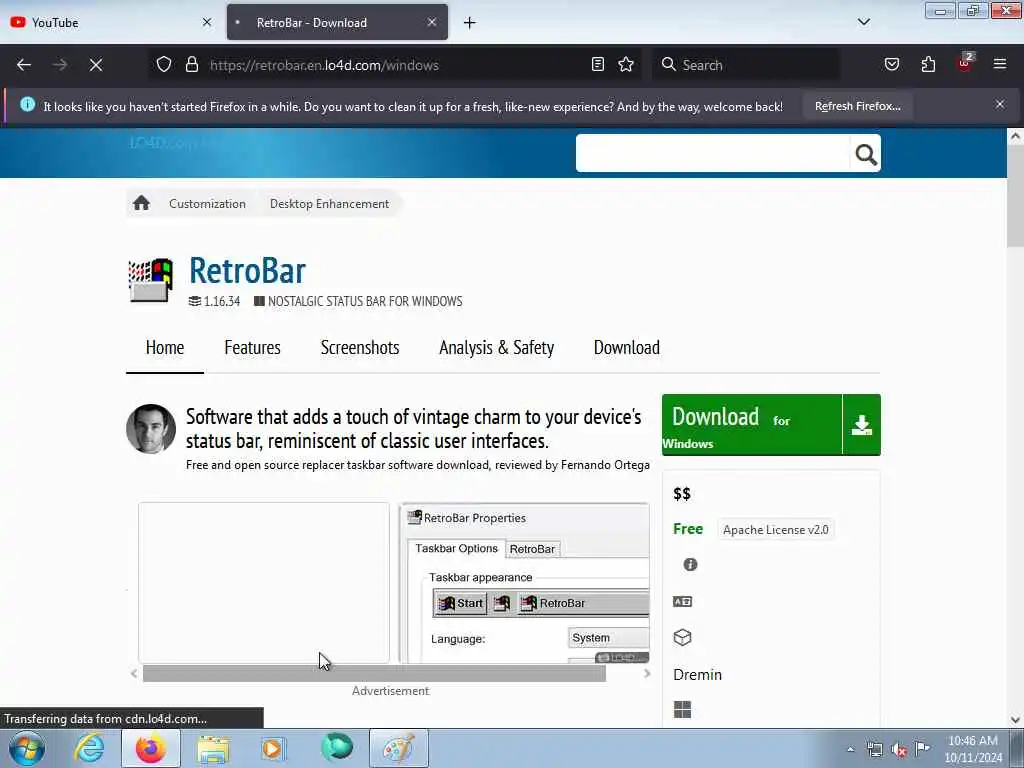This screenshot has width=1024, height=768.
Task: Click the muted volume tray icon
Action: tap(899, 749)
